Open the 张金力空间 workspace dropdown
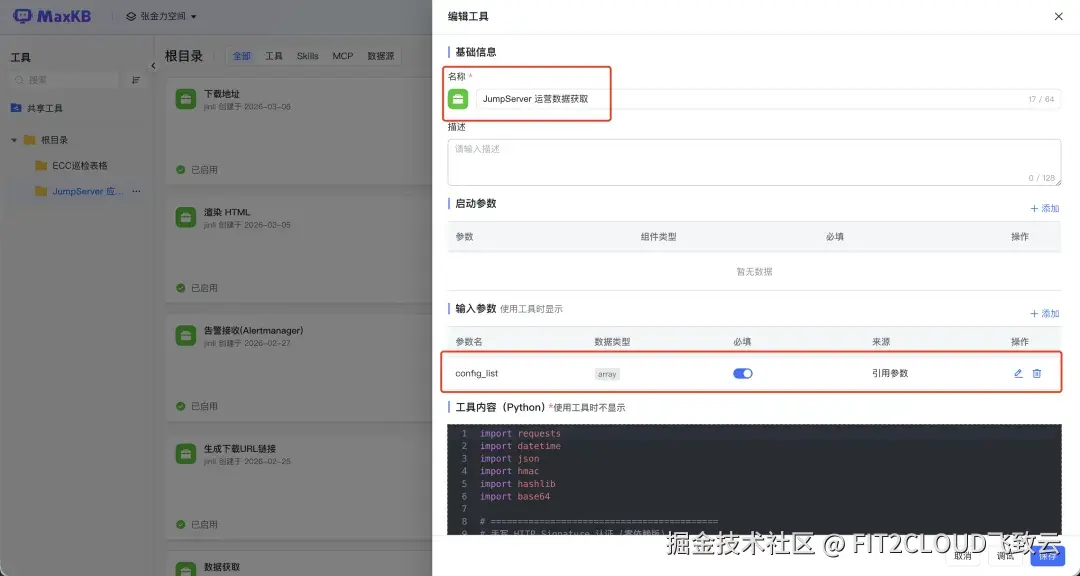Viewport: 1080px width, 576px height. pos(161,16)
